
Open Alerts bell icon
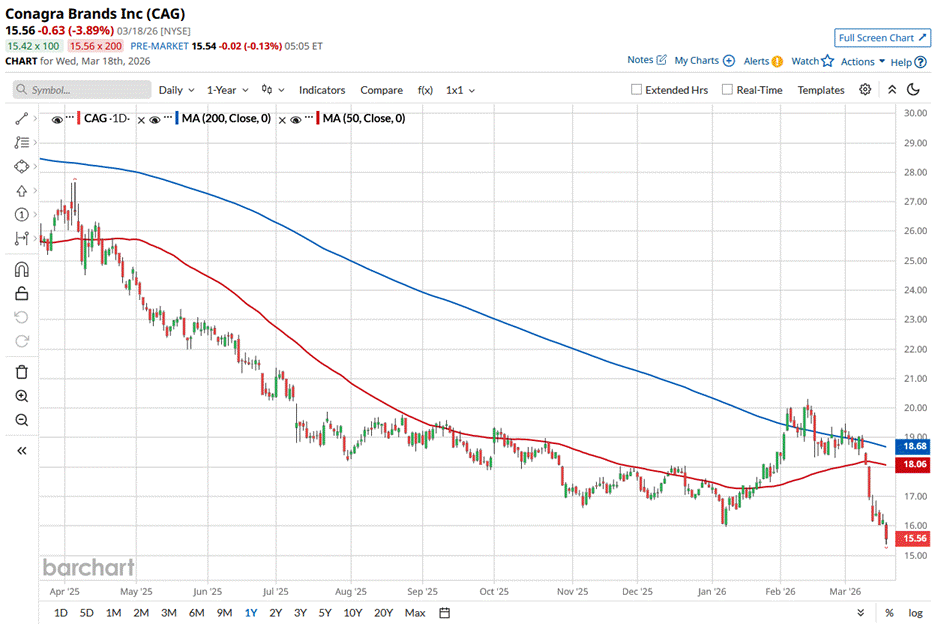(777, 61)
